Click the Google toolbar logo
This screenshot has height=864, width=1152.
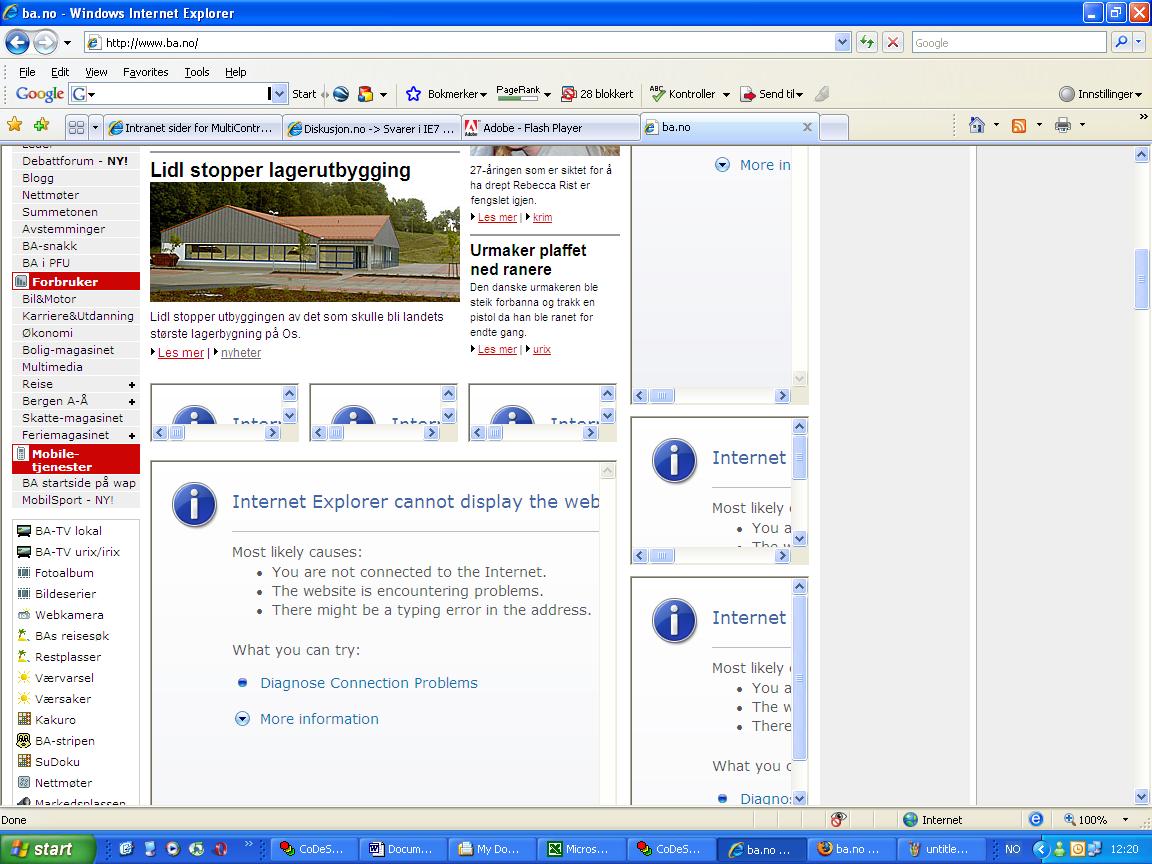click(40, 94)
